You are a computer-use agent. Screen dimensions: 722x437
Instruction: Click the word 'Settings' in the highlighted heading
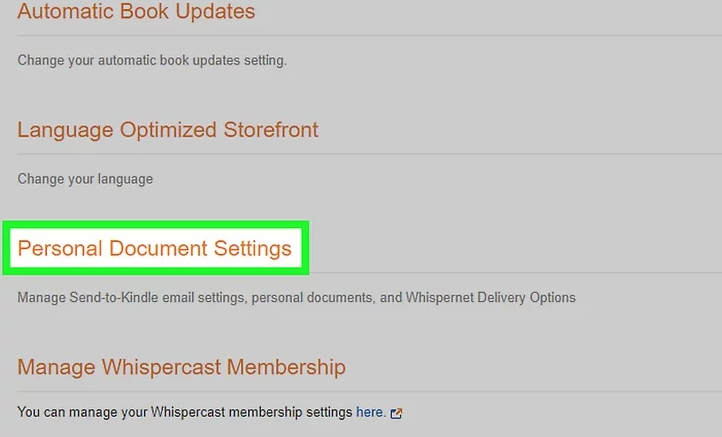pos(253,249)
